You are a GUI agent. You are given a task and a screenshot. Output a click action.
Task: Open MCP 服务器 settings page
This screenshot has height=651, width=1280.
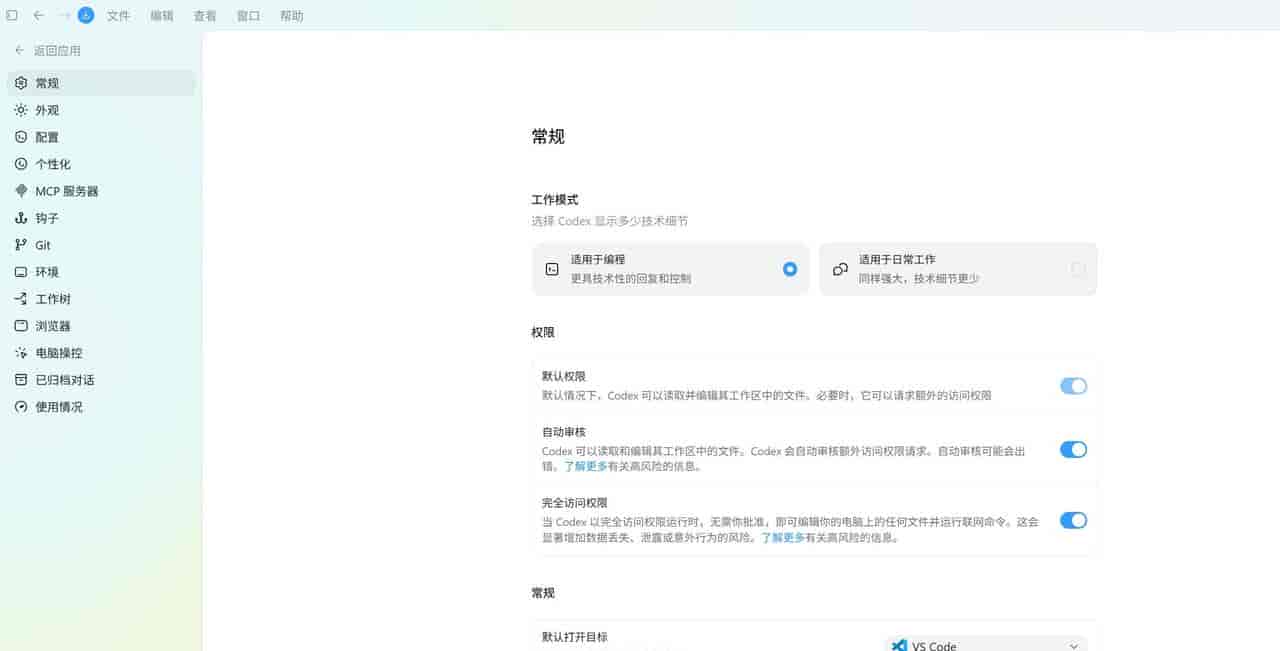click(101, 191)
